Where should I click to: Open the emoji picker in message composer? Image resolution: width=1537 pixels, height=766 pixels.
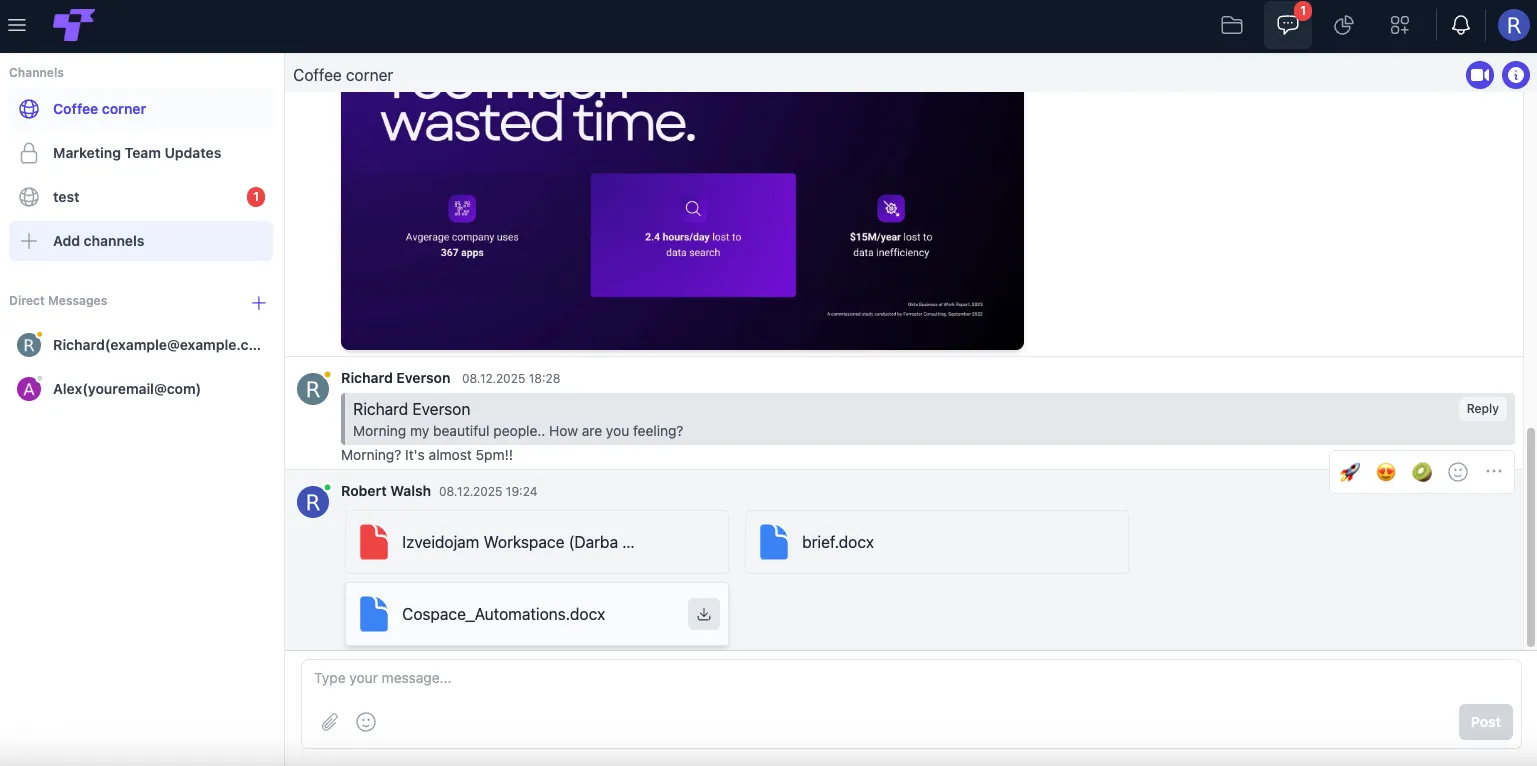[366, 722]
